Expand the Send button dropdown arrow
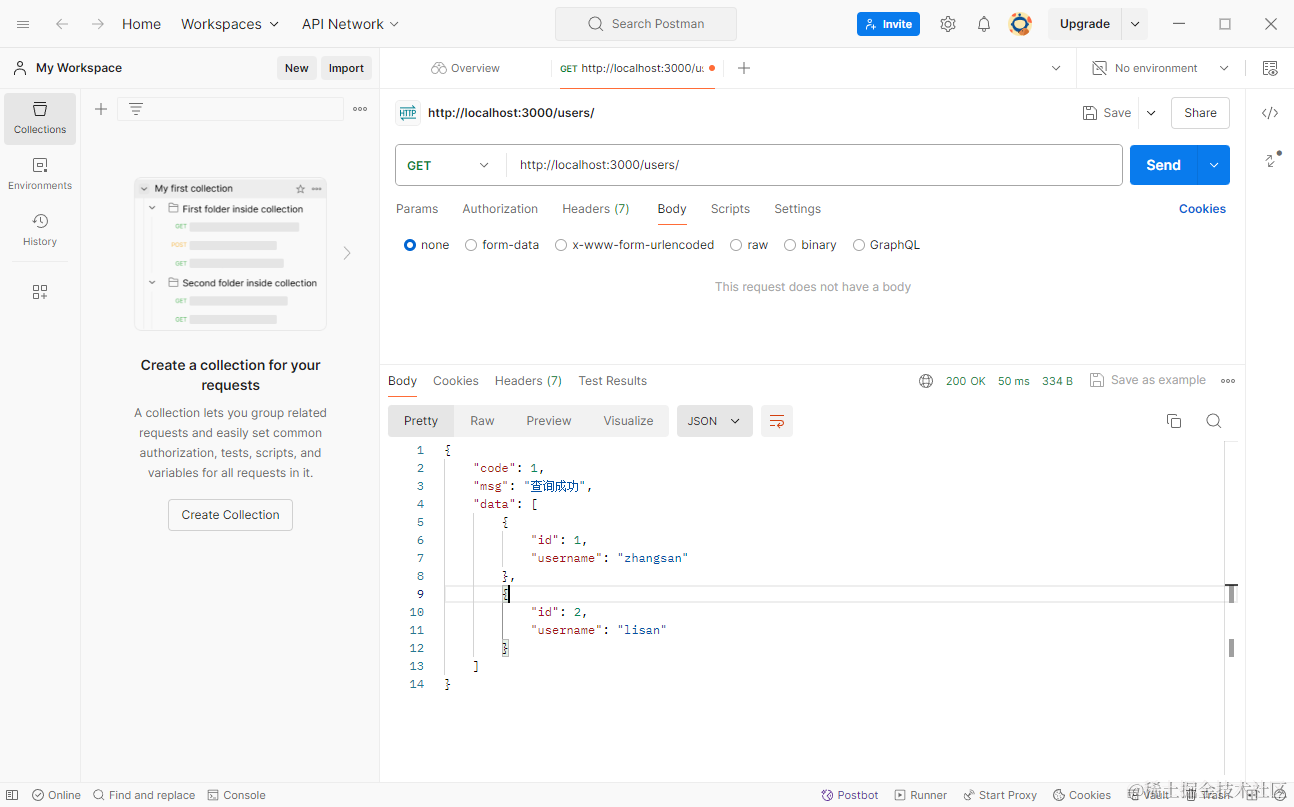1294x807 pixels. [x=1214, y=165]
